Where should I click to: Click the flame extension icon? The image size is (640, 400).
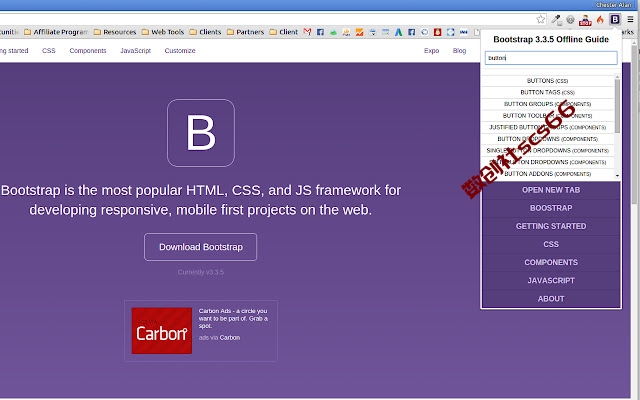click(600, 19)
